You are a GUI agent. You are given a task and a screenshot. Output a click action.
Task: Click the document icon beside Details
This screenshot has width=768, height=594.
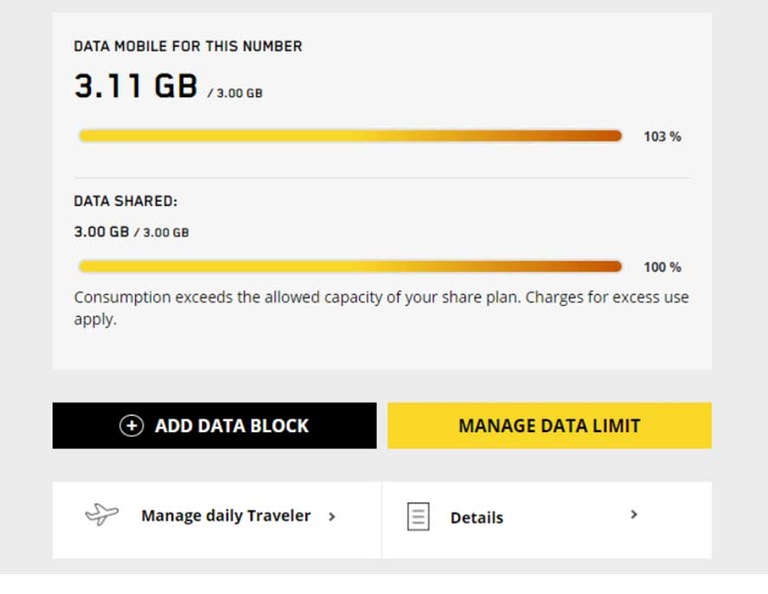point(418,517)
